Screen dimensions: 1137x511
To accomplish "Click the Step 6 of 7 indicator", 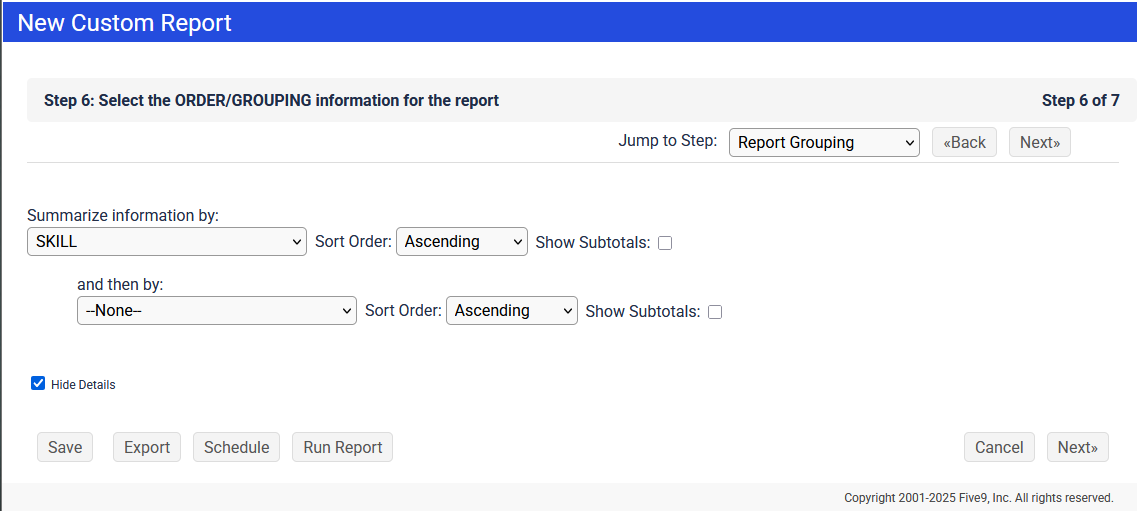I will pos(1080,100).
